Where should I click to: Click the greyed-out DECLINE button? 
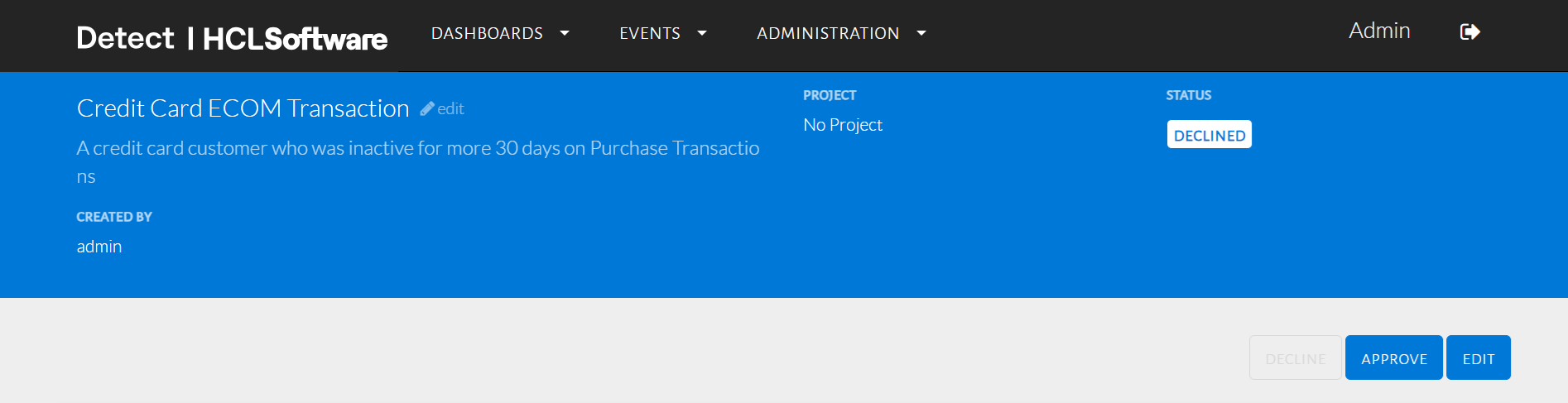(x=1295, y=358)
